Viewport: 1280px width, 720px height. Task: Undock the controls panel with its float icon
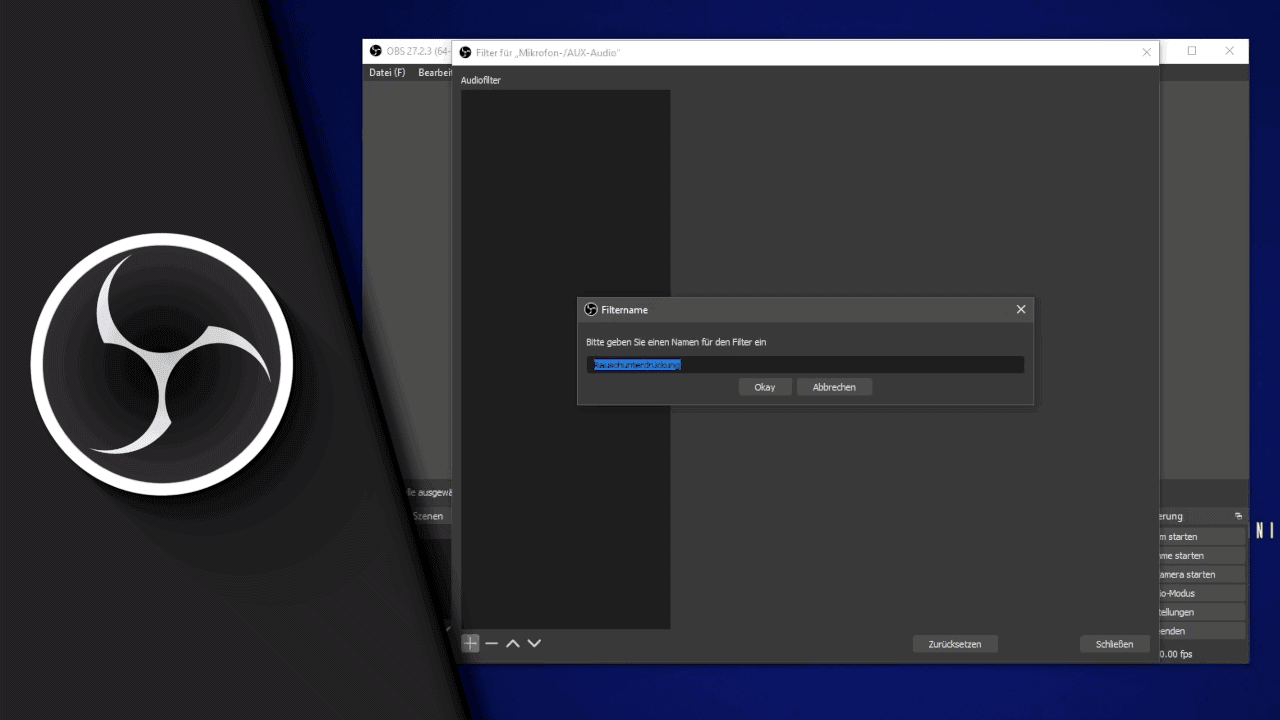click(x=1238, y=516)
